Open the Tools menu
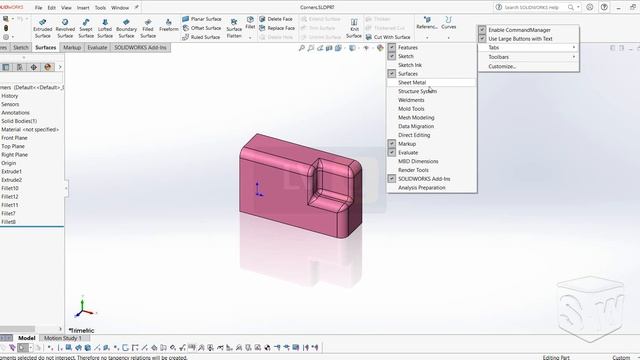The height and width of the screenshot is (360, 640). click(100, 8)
